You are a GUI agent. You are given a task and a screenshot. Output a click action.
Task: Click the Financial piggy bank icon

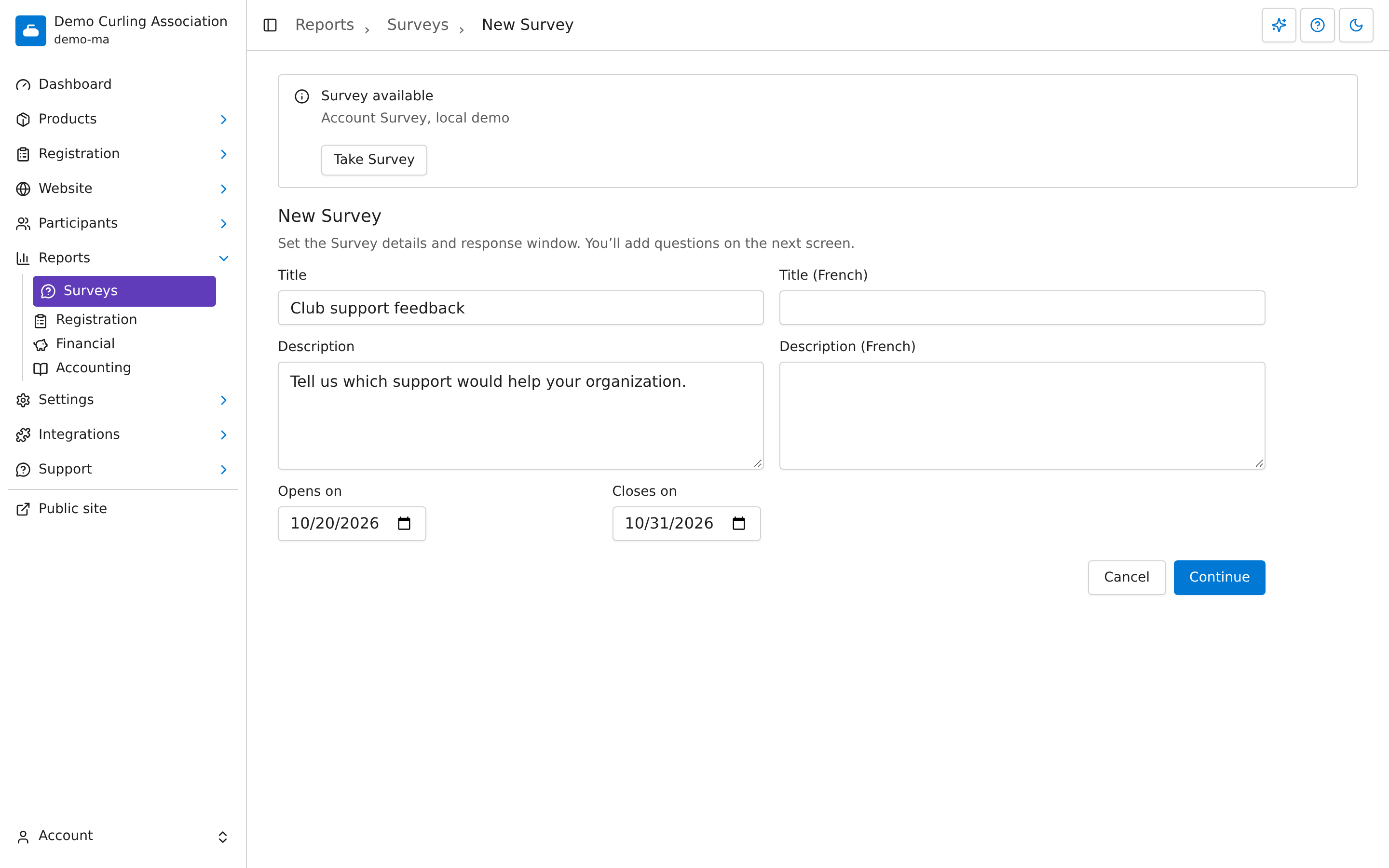point(41,344)
